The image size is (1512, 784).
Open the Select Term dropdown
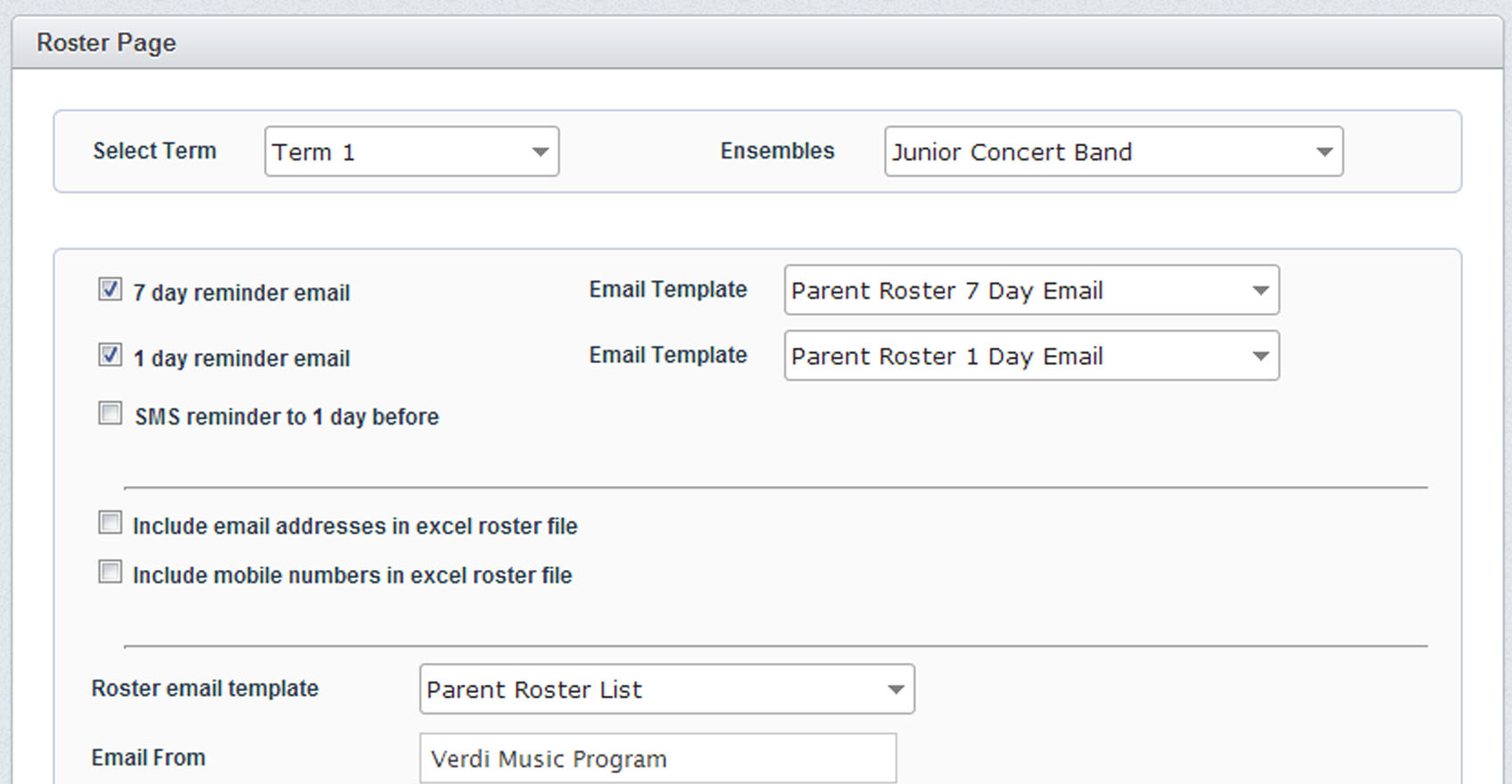click(411, 152)
